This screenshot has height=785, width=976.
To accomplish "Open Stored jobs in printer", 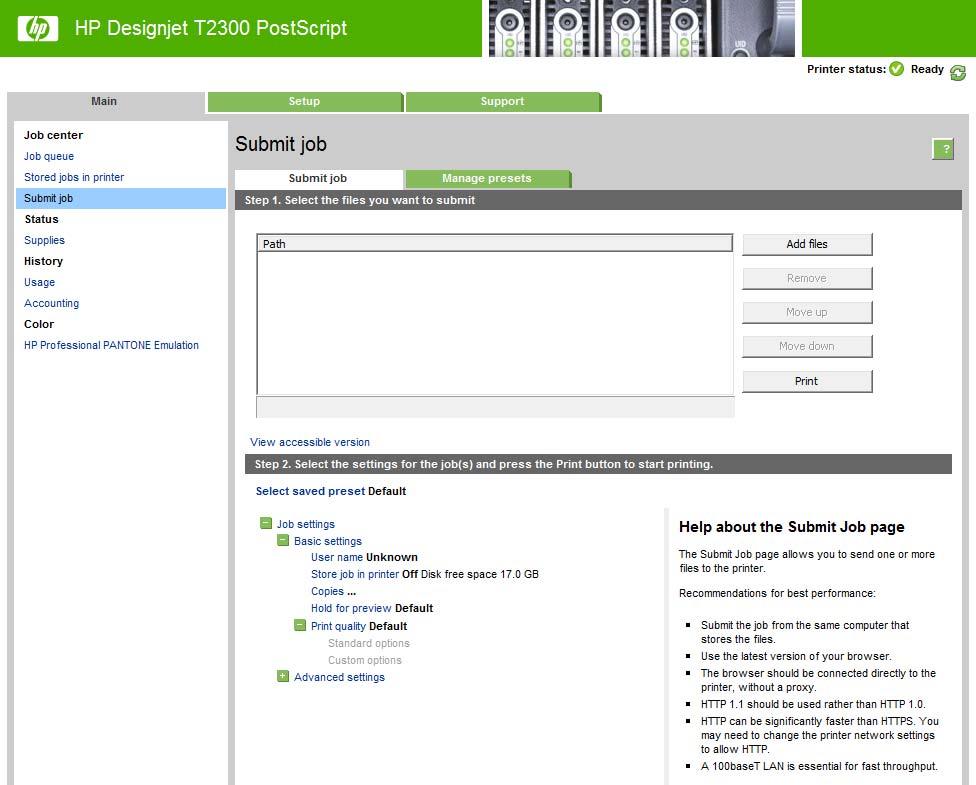I will click(x=74, y=177).
